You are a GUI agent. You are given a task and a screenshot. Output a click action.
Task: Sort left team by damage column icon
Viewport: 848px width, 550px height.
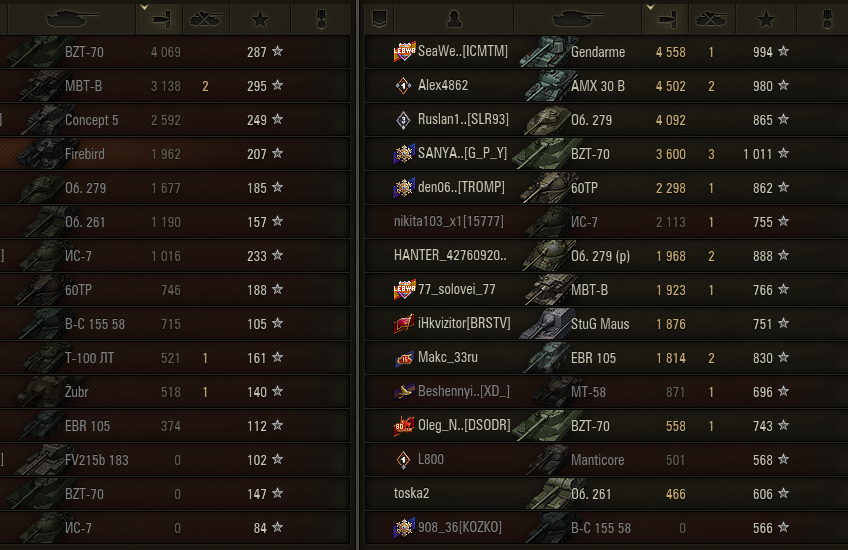[160, 19]
